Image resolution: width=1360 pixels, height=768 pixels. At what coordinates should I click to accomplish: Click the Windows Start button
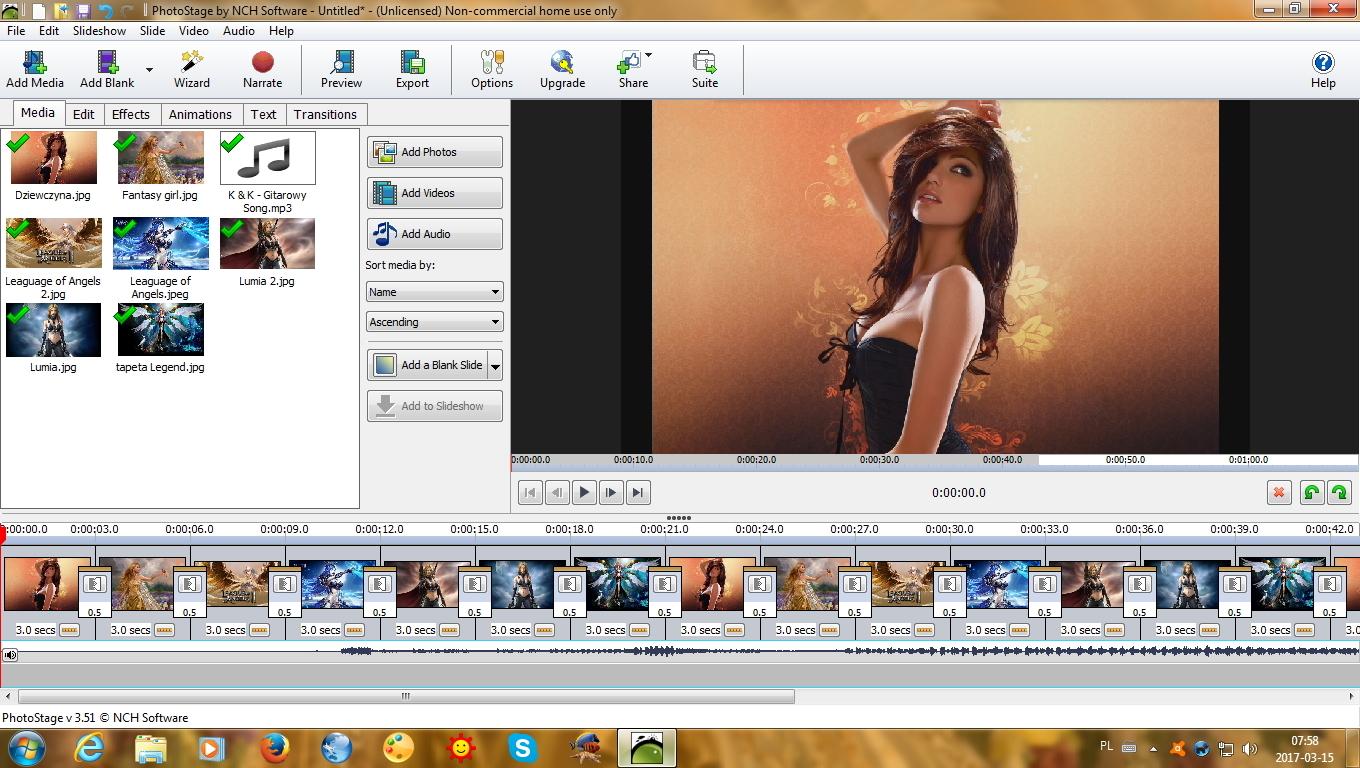(26, 747)
